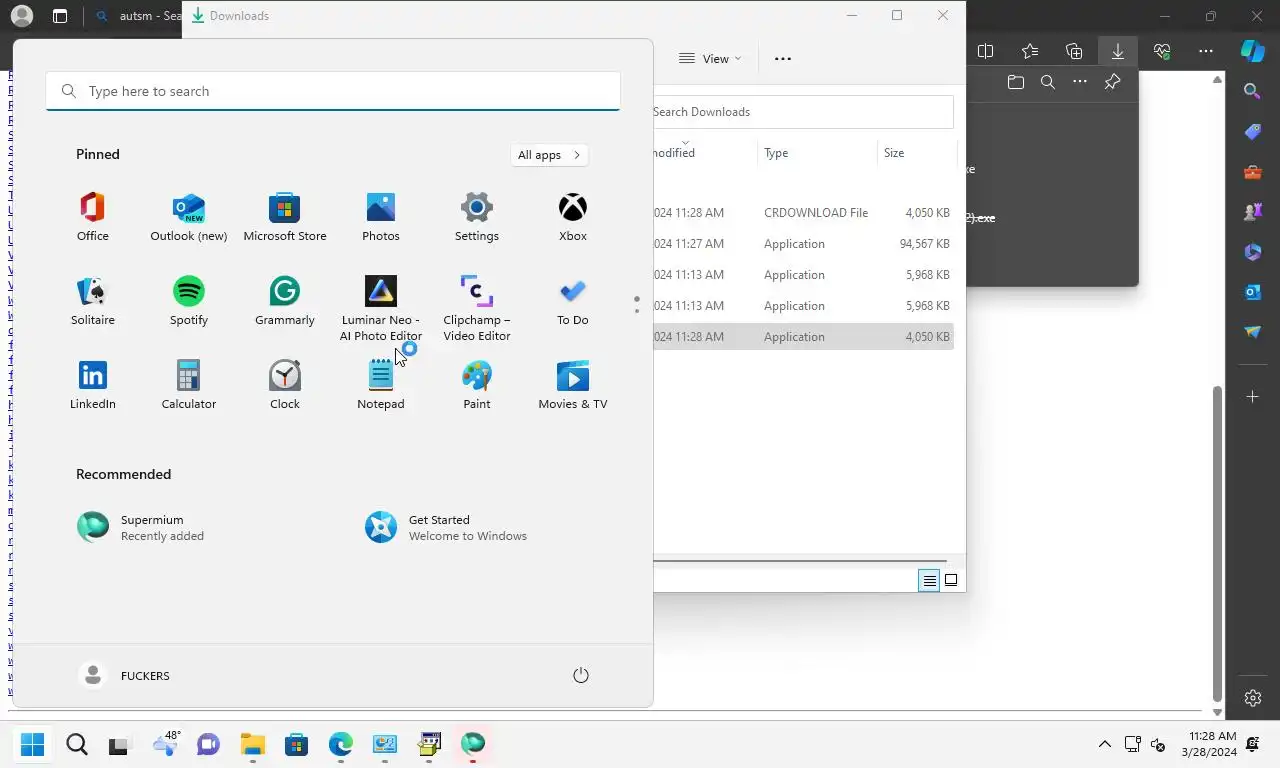Viewport: 1280px width, 768px height.
Task: Sort by Size column in Downloads window
Action: [x=917, y=153]
